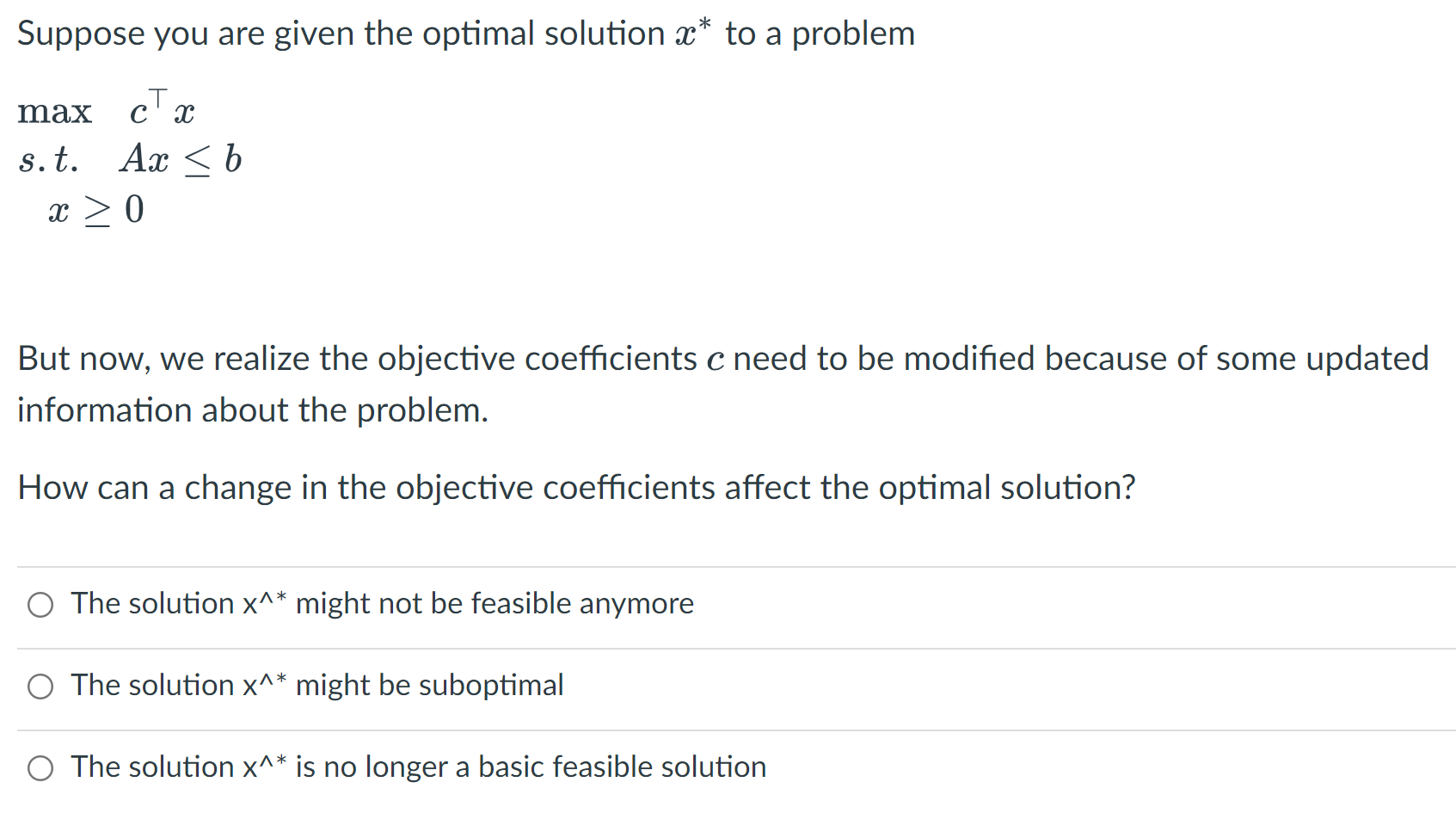Click the constraint 'x ≥ 0'
The height and width of the screenshot is (819, 1456).
click(96, 209)
